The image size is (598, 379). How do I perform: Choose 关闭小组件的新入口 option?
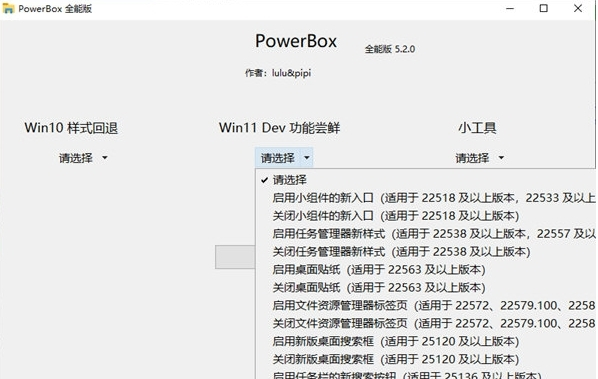coord(425,215)
